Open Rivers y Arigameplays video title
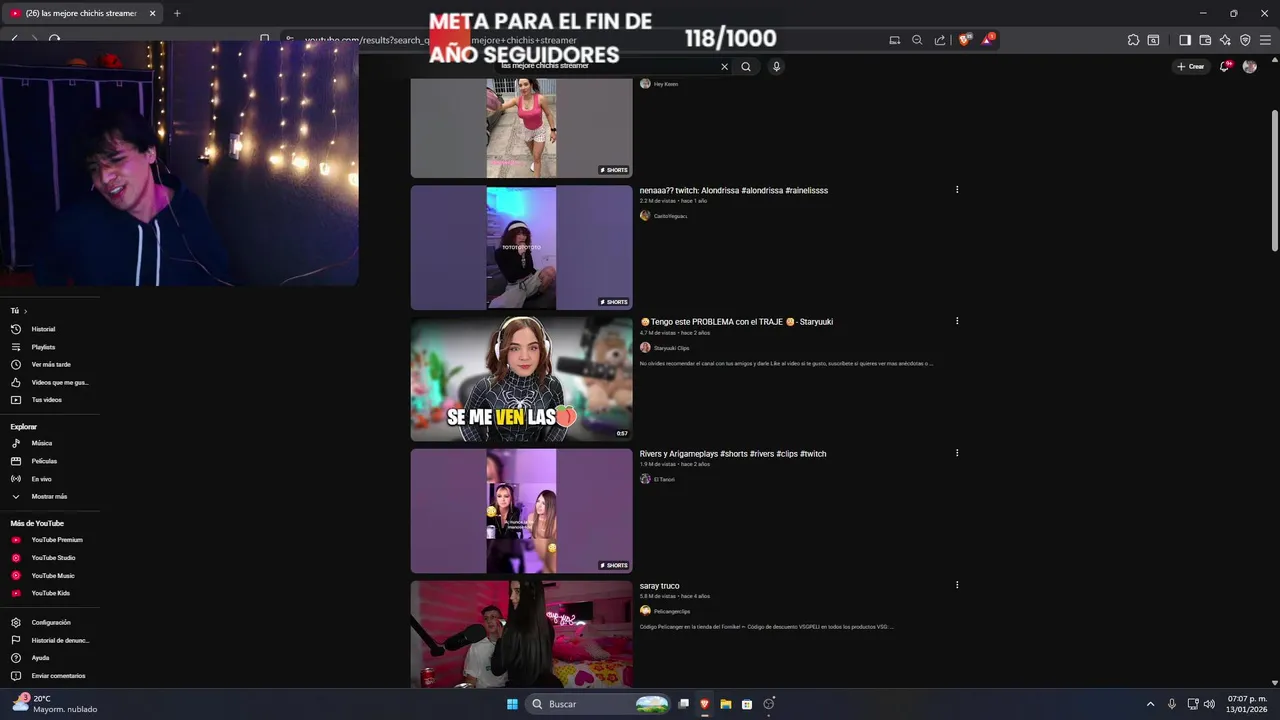 (x=733, y=454)
